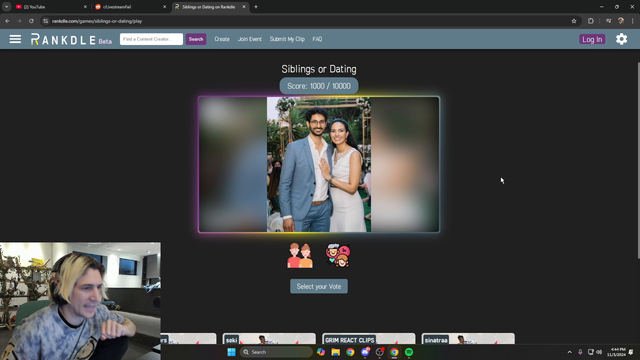The image size is (640, 360).
Task: Open the browser extensions puzzle icon
Action: tap(591, 21)
